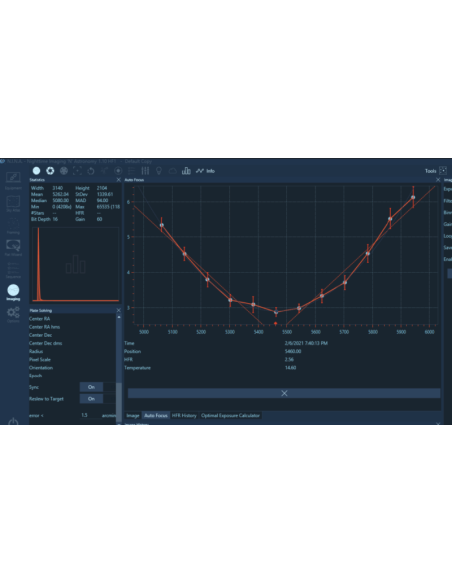Switch to the HFR History tab
Screen dimensions: 452x584
tap(184, 415)
